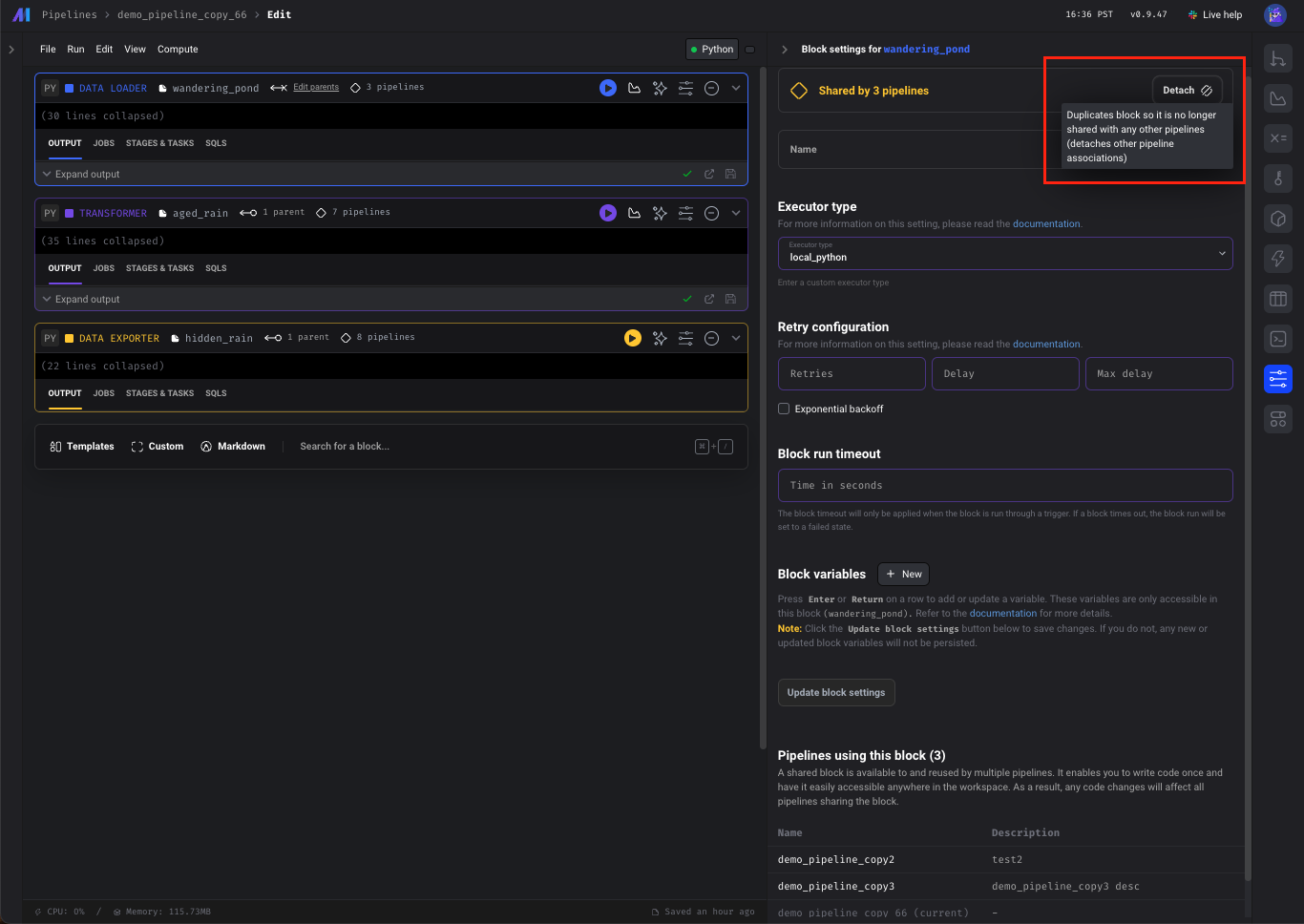Viewport: 1304px width, 924px height.
Task: Add a New block variable
Action: tap(903, 575)
